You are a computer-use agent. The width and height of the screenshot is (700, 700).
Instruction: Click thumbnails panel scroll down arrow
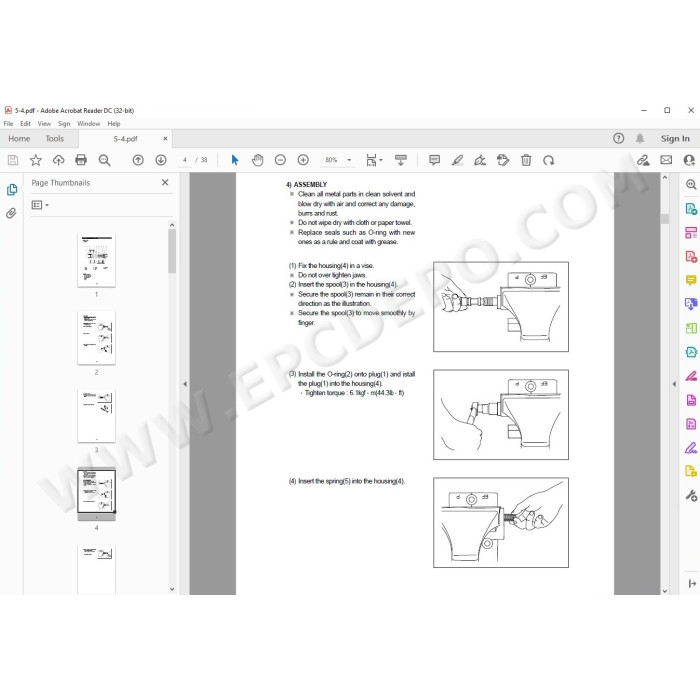172,589
